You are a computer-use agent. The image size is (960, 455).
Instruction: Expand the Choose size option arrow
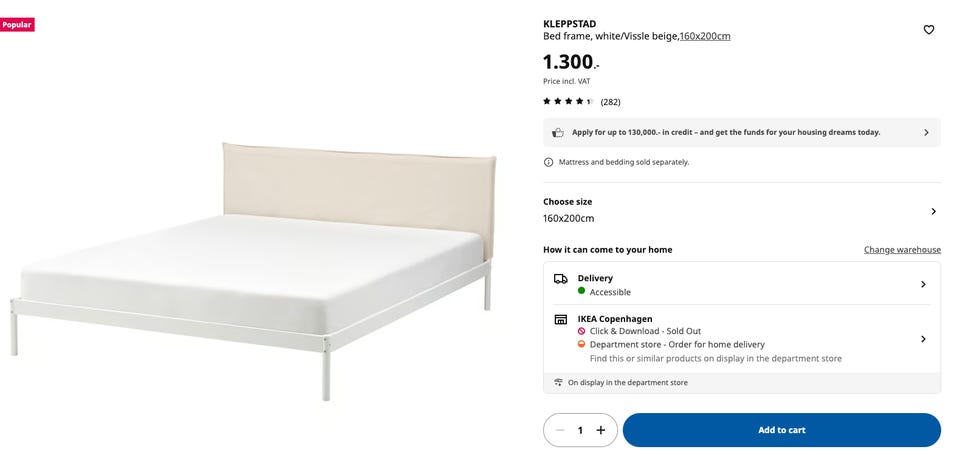933,211
